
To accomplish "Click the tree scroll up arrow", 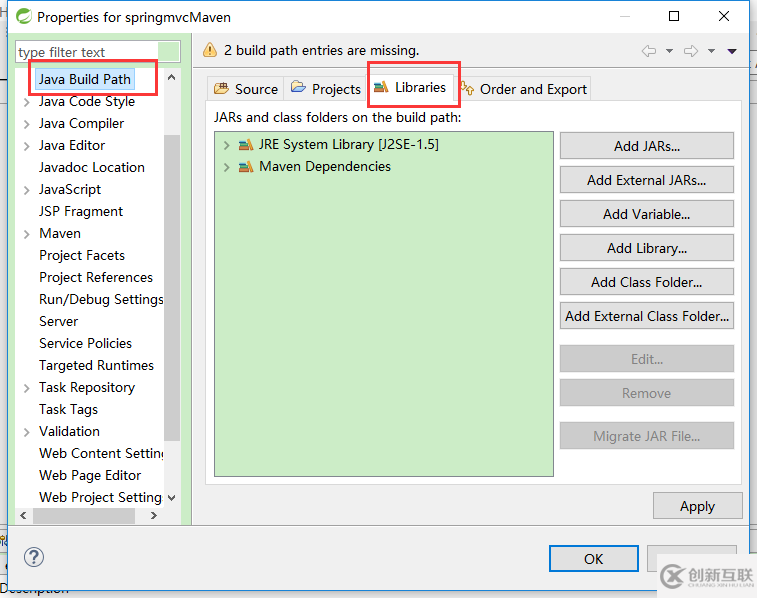I will (x=171, y=77).
